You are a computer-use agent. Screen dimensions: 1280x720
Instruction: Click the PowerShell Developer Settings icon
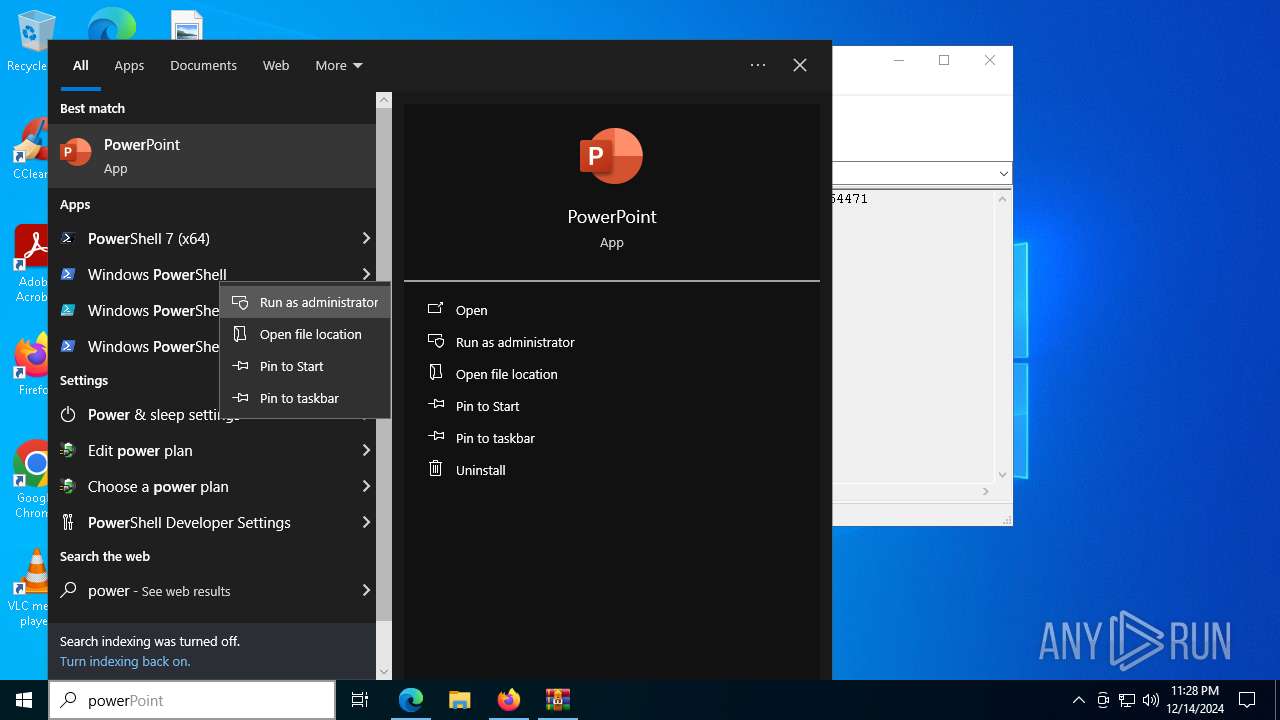tap(68, 522)
